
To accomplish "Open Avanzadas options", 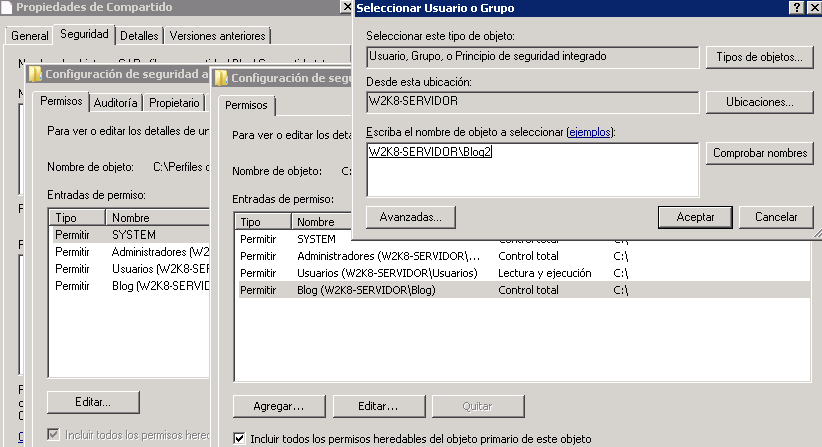I will pos(410,217).
